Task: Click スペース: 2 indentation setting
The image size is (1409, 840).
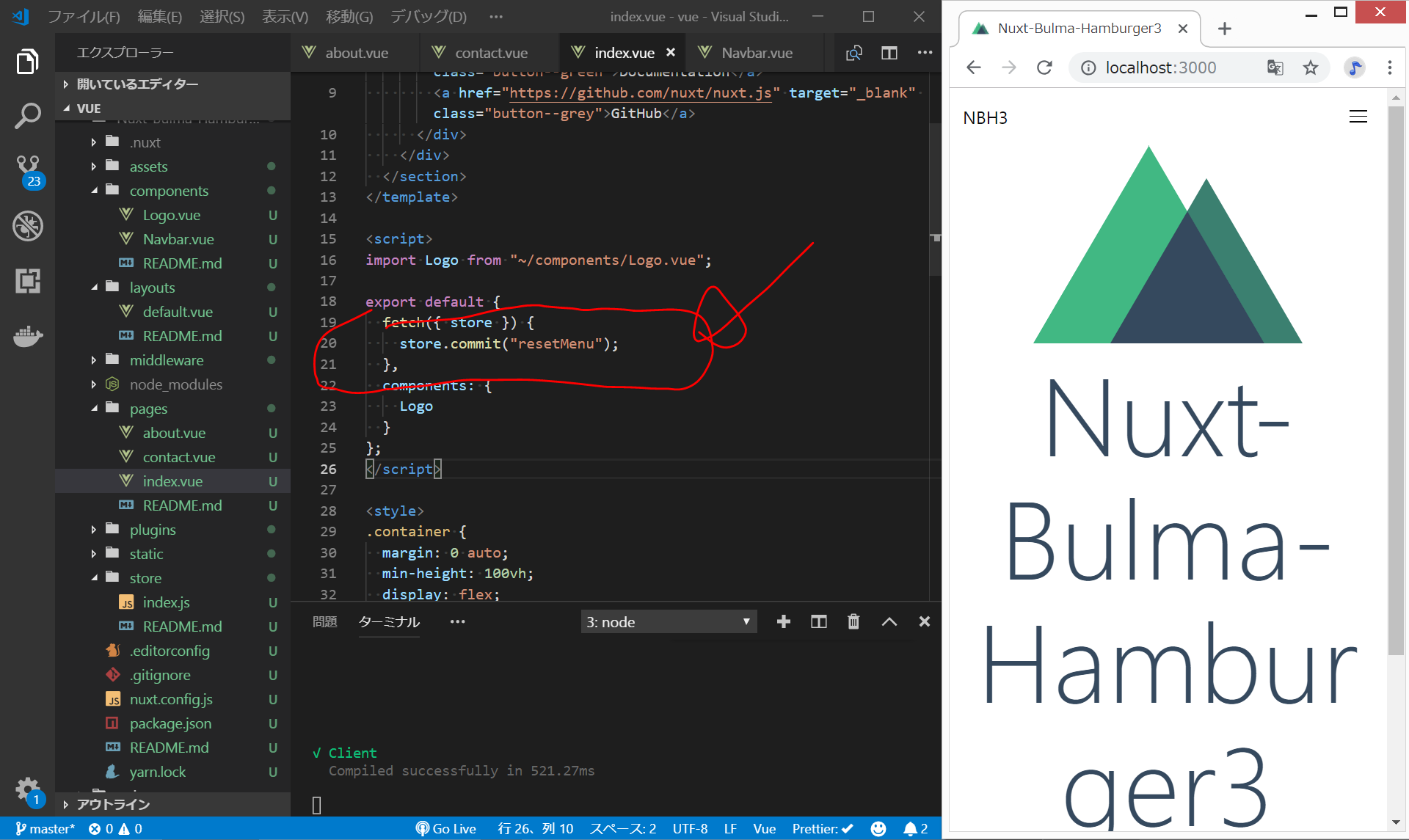Action: coord(622,828)
